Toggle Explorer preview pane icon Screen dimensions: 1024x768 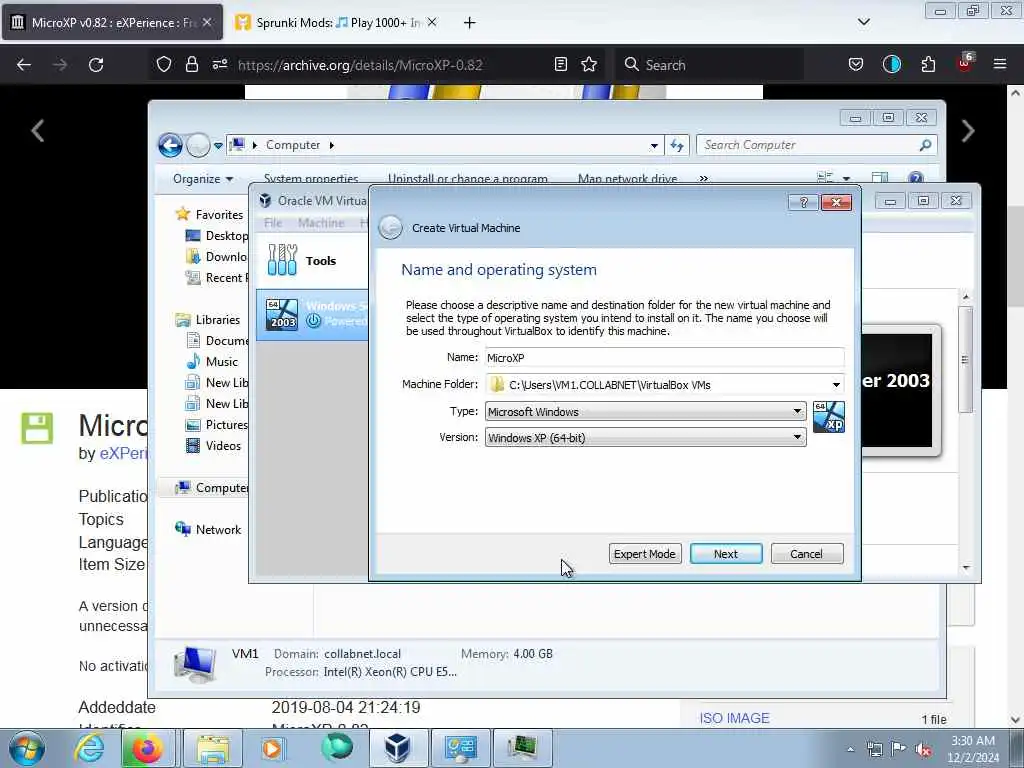(x=880, y=178)
